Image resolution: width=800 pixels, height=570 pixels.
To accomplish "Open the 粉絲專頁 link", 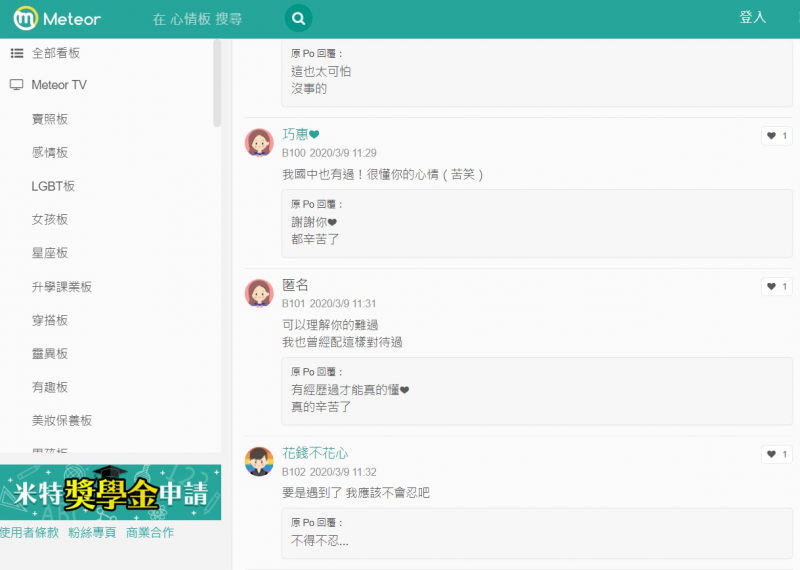I will coord(92,533).
